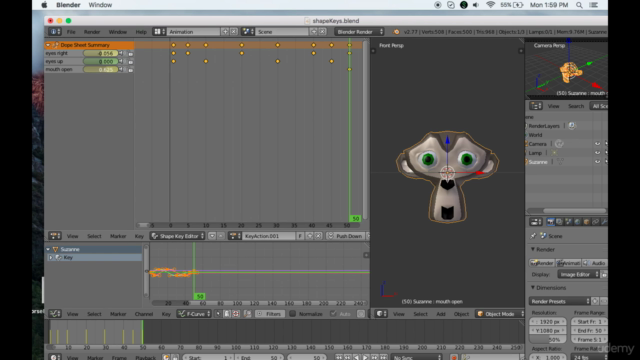Unlink the KeyAction.001 action

[318, 236]
